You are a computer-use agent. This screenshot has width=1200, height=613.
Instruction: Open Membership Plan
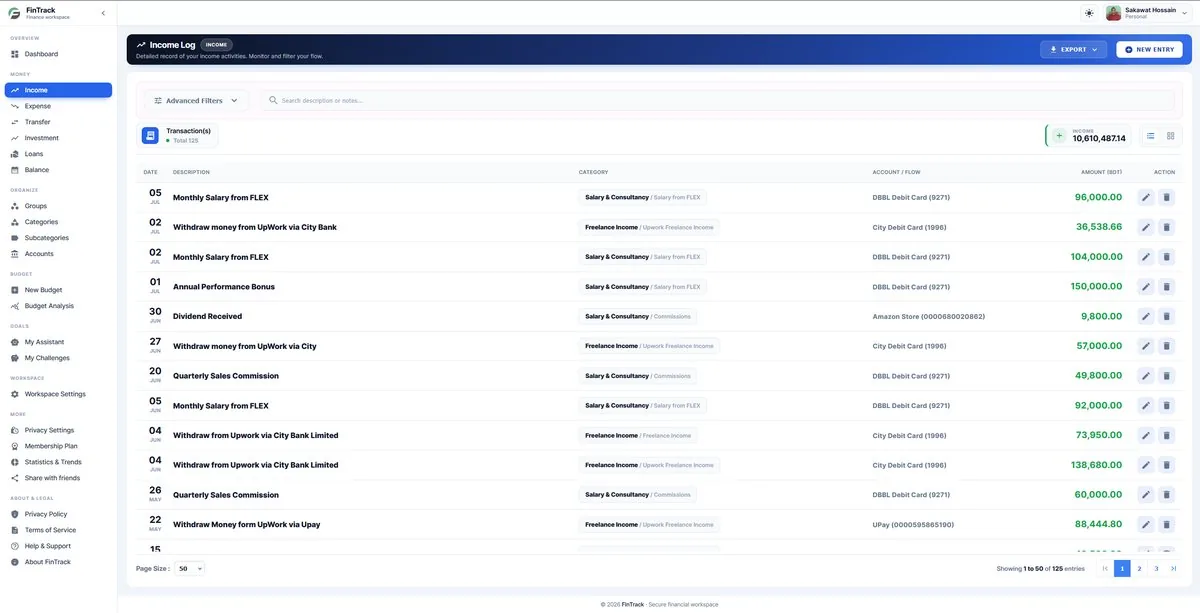(x=58, y=446)
